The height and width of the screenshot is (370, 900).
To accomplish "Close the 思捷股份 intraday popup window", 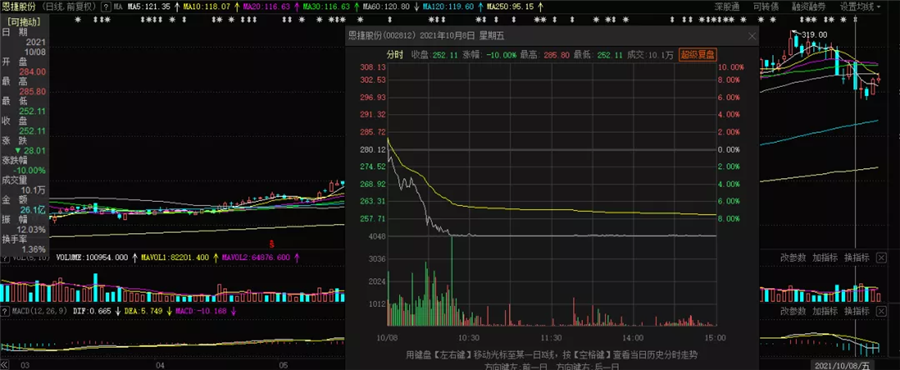I will (752, 36).
